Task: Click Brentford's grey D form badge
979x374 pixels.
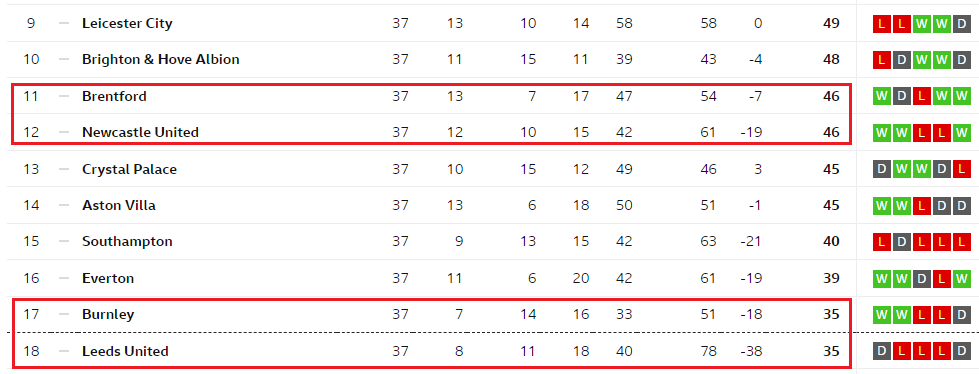Action: coord(902,97)
